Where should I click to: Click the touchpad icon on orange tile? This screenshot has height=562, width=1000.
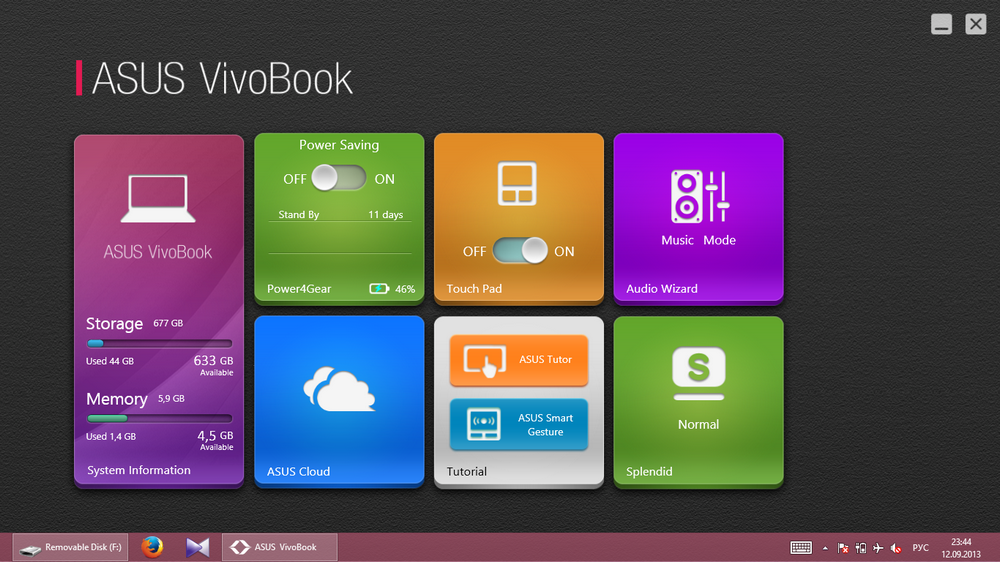coord(517,184)
